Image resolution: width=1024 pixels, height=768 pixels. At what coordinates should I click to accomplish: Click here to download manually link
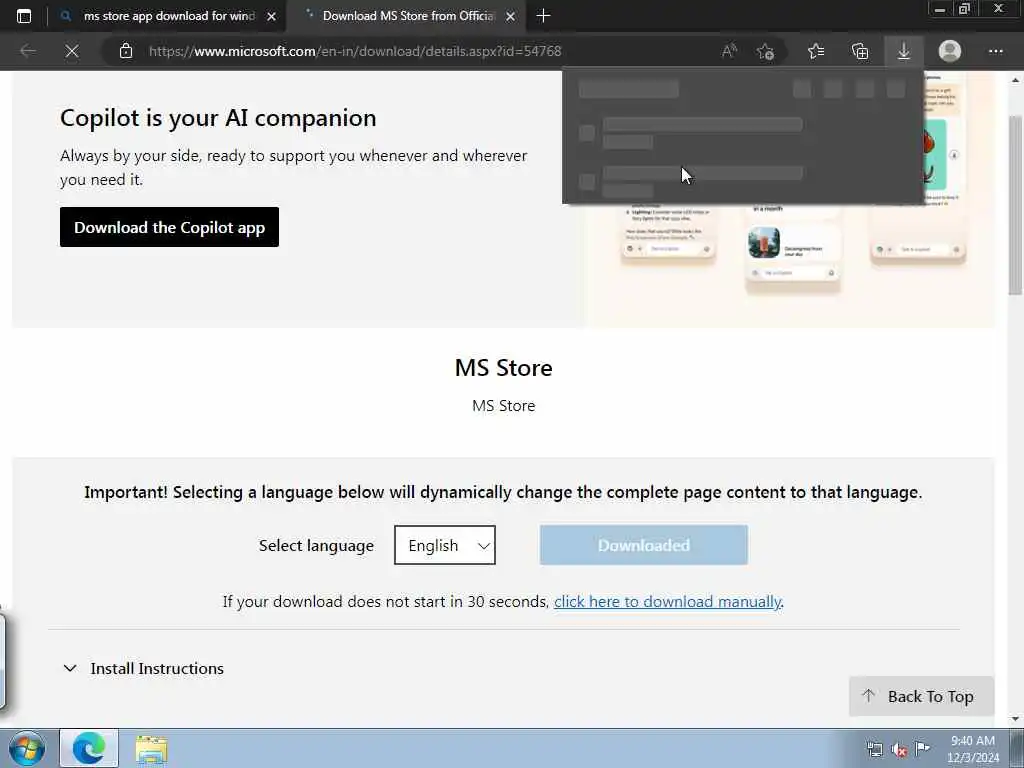coord(667,601)
